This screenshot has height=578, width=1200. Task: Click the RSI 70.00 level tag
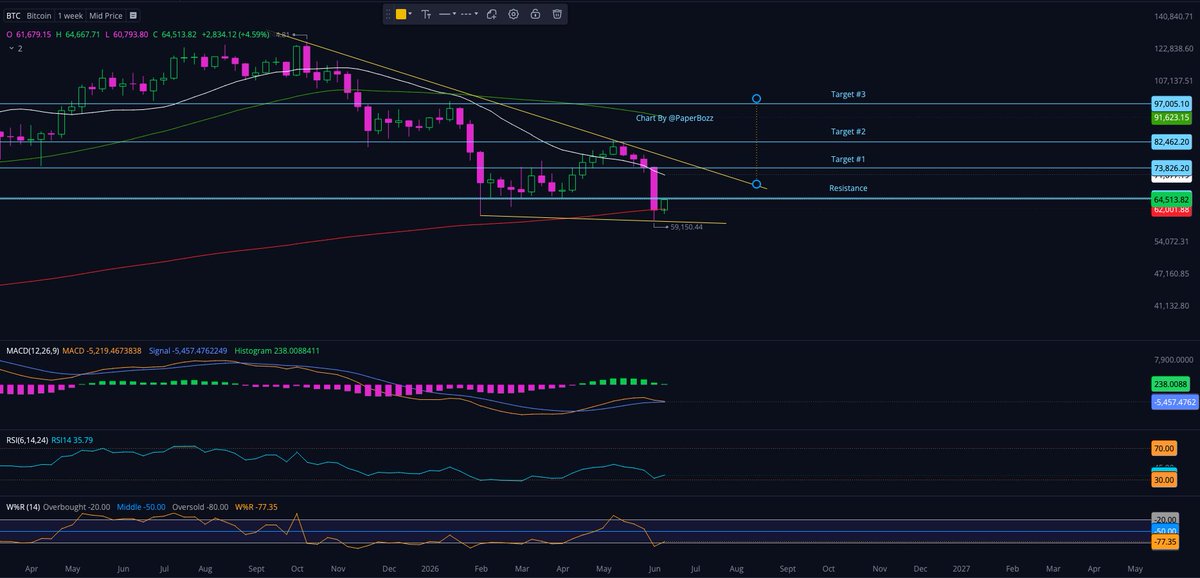coord(1163,449)
